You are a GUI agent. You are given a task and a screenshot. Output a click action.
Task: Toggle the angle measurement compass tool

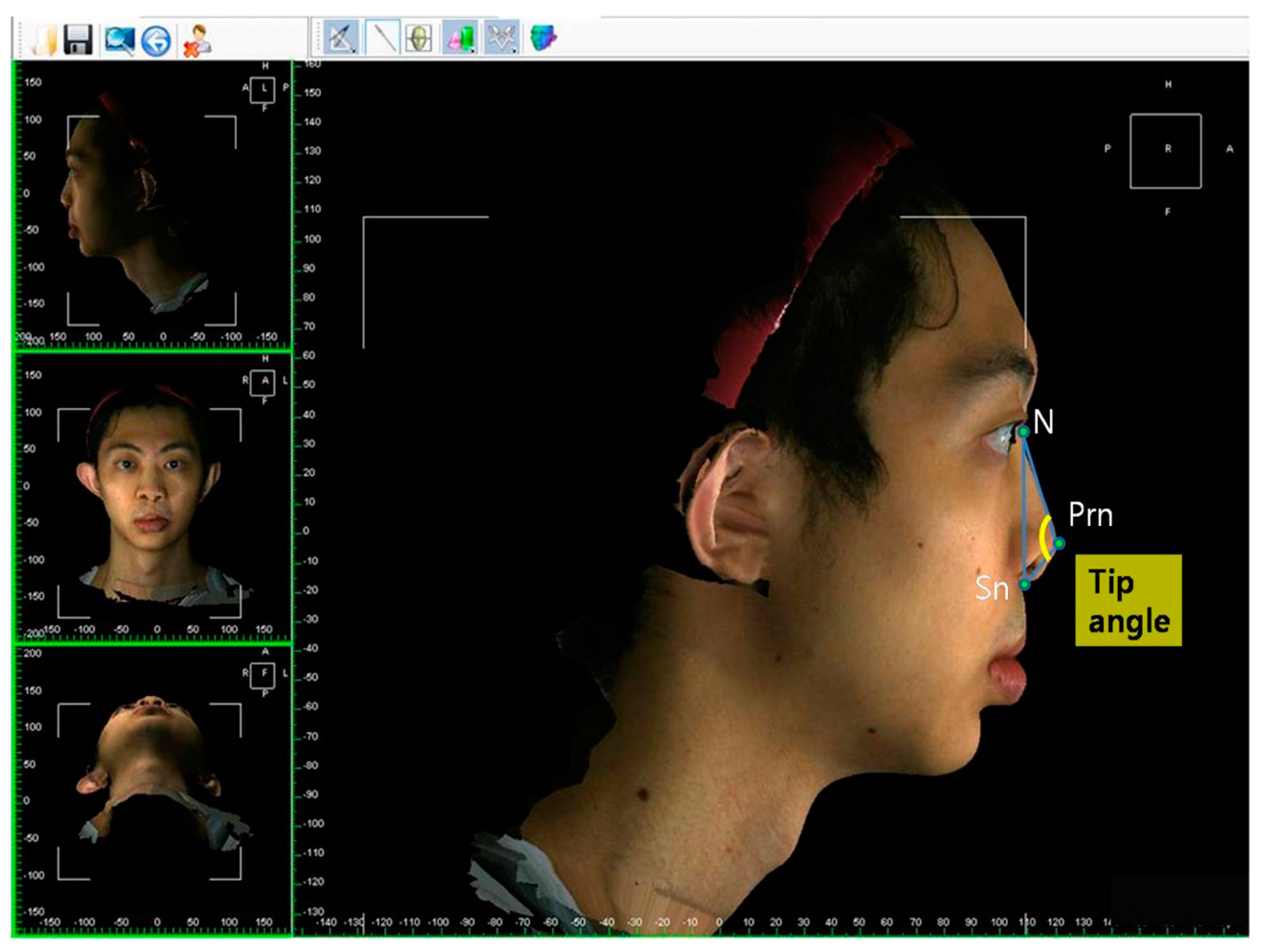pyautogui.click(x=340, y=37)
